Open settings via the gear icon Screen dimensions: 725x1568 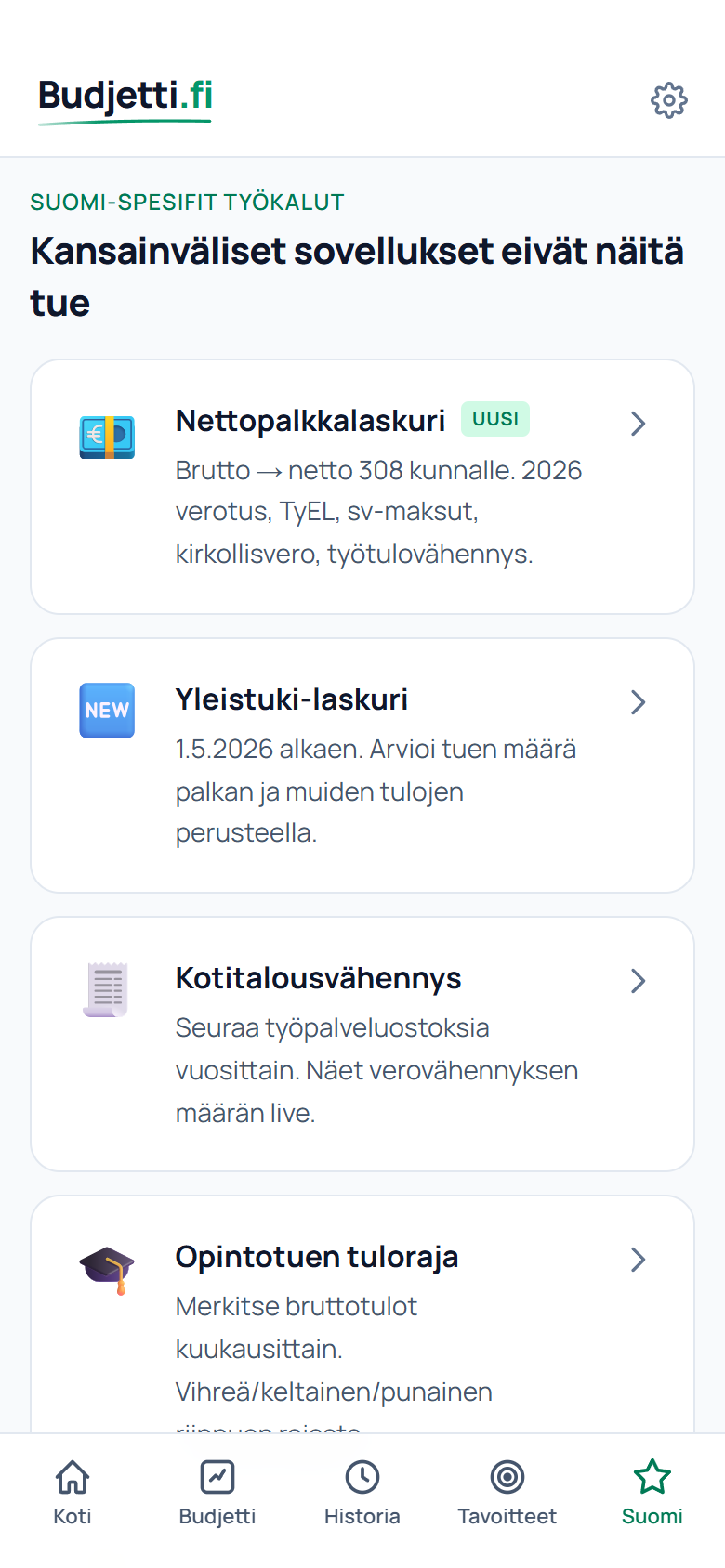click(669, 100)
